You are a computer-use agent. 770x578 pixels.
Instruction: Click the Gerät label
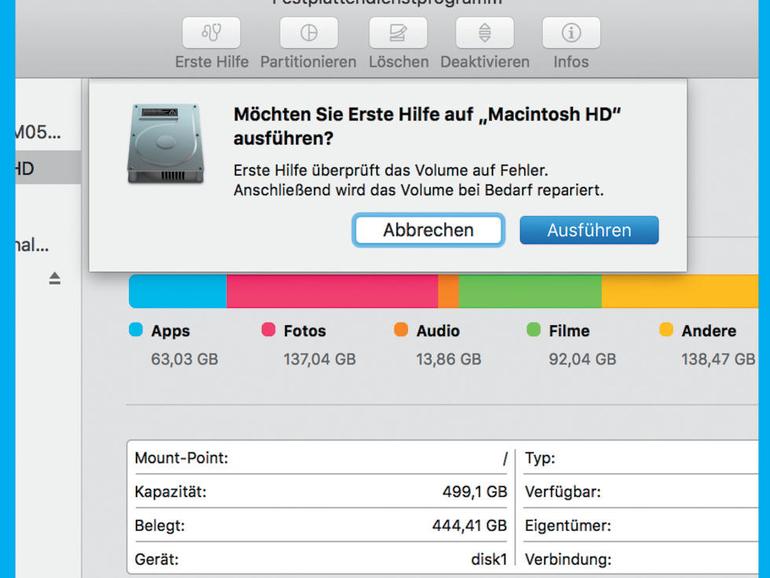point(157,560)
